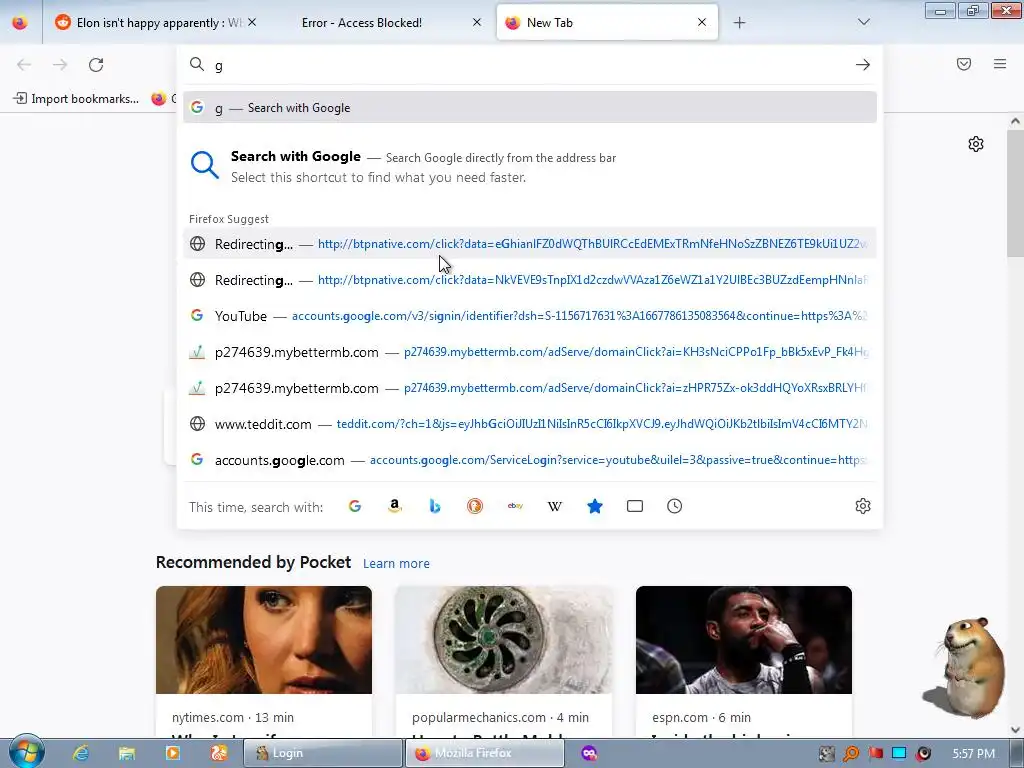Image resolution: width=1024 pixels, height=768 pixels.
Task: Click the scrollbar down arrow
Action: 1015,729
